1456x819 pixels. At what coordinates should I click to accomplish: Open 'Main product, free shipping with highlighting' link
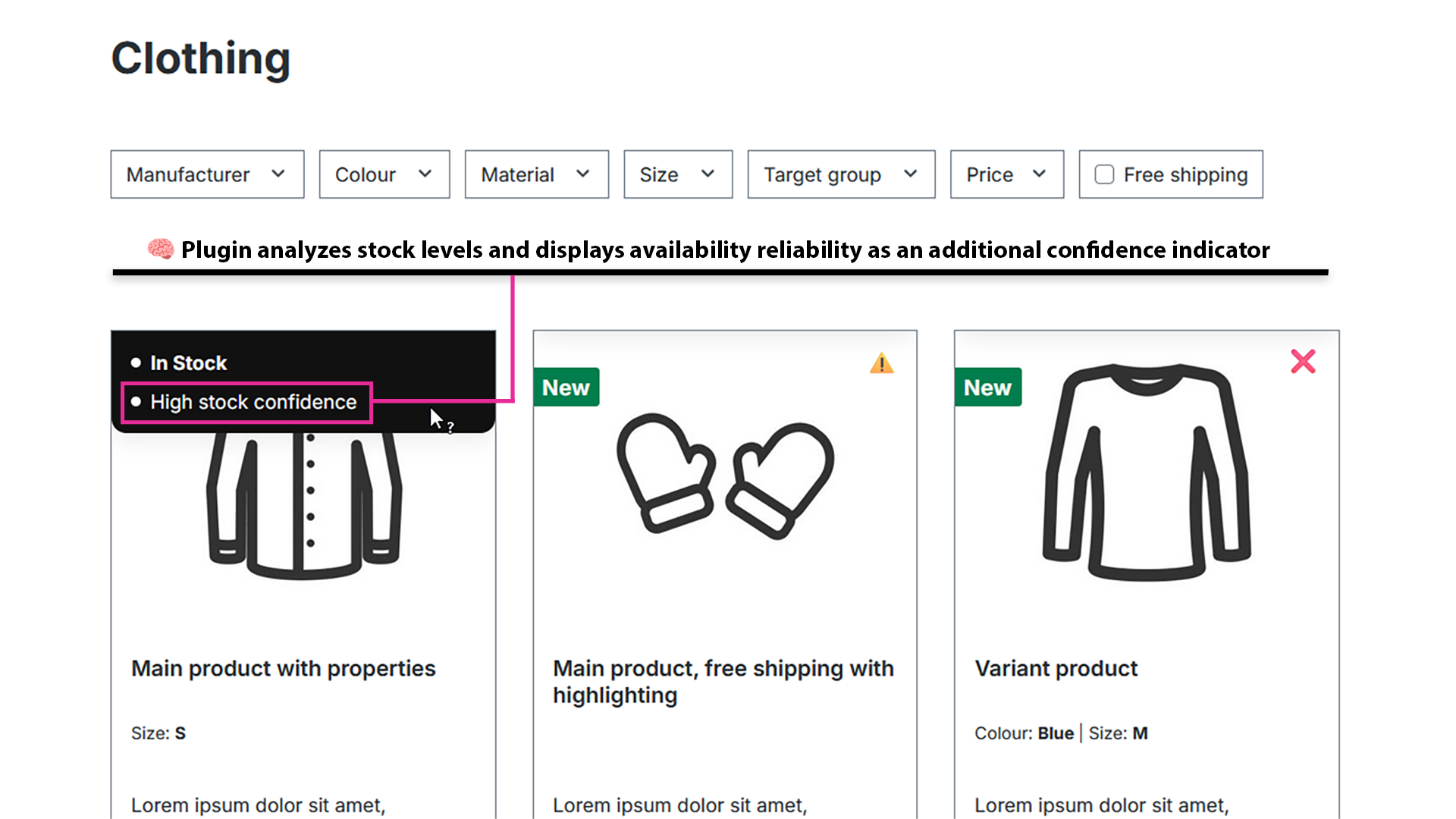pyautogui.click(x=723, y=682)
